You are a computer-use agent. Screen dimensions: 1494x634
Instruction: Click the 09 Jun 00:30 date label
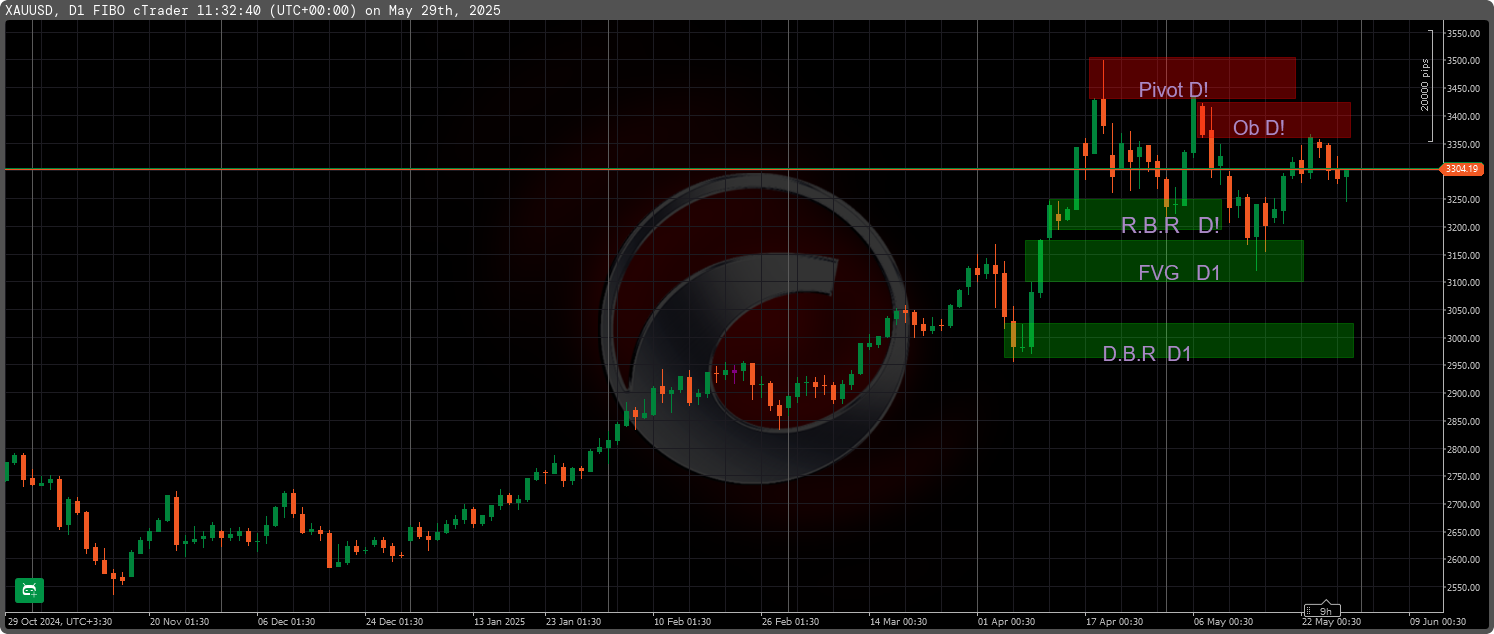1438,622
